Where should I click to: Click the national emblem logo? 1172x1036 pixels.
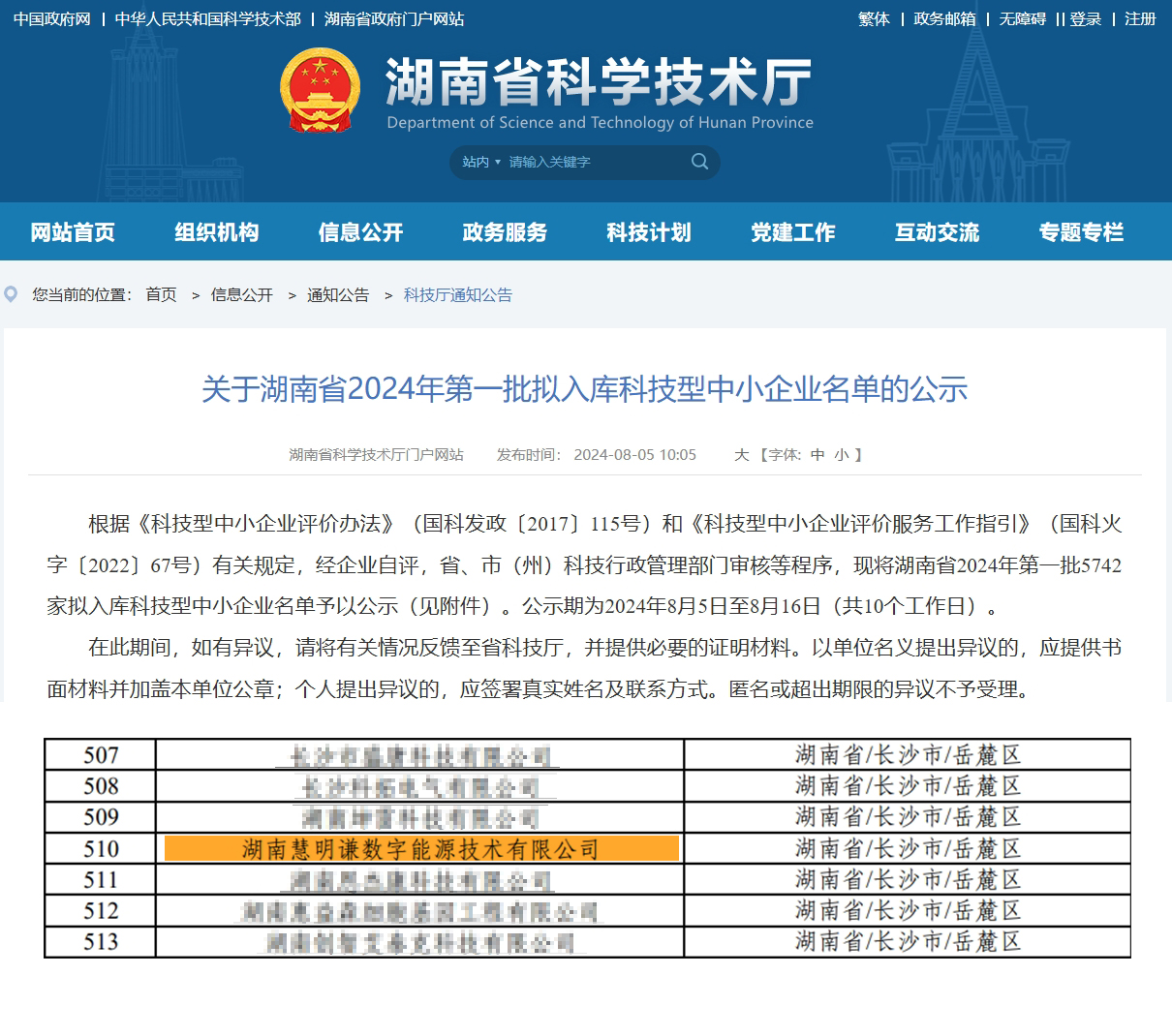pyautogui.click(x=320, y=90)
